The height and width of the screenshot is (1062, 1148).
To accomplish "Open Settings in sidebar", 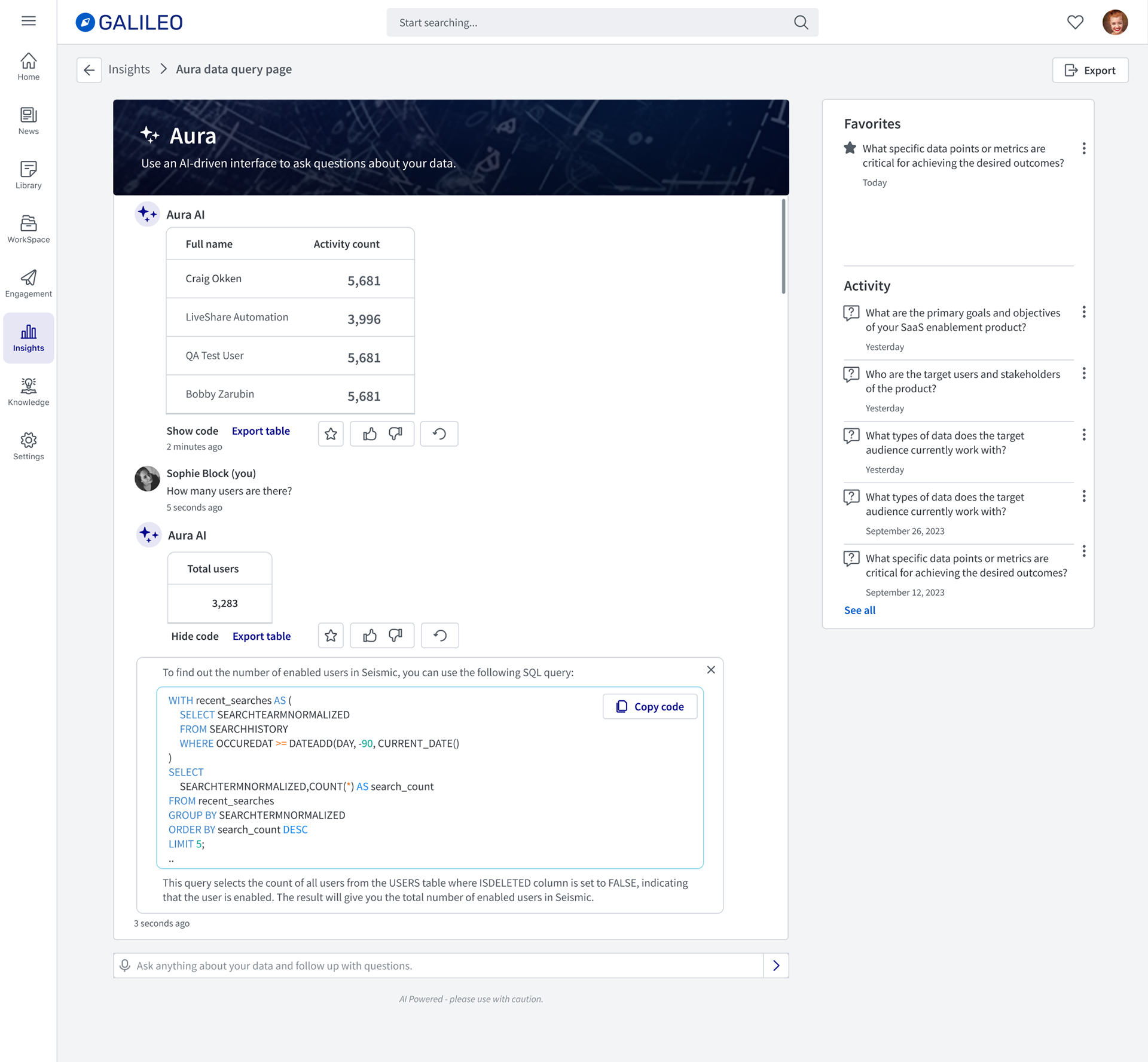I will coord(29,447).
